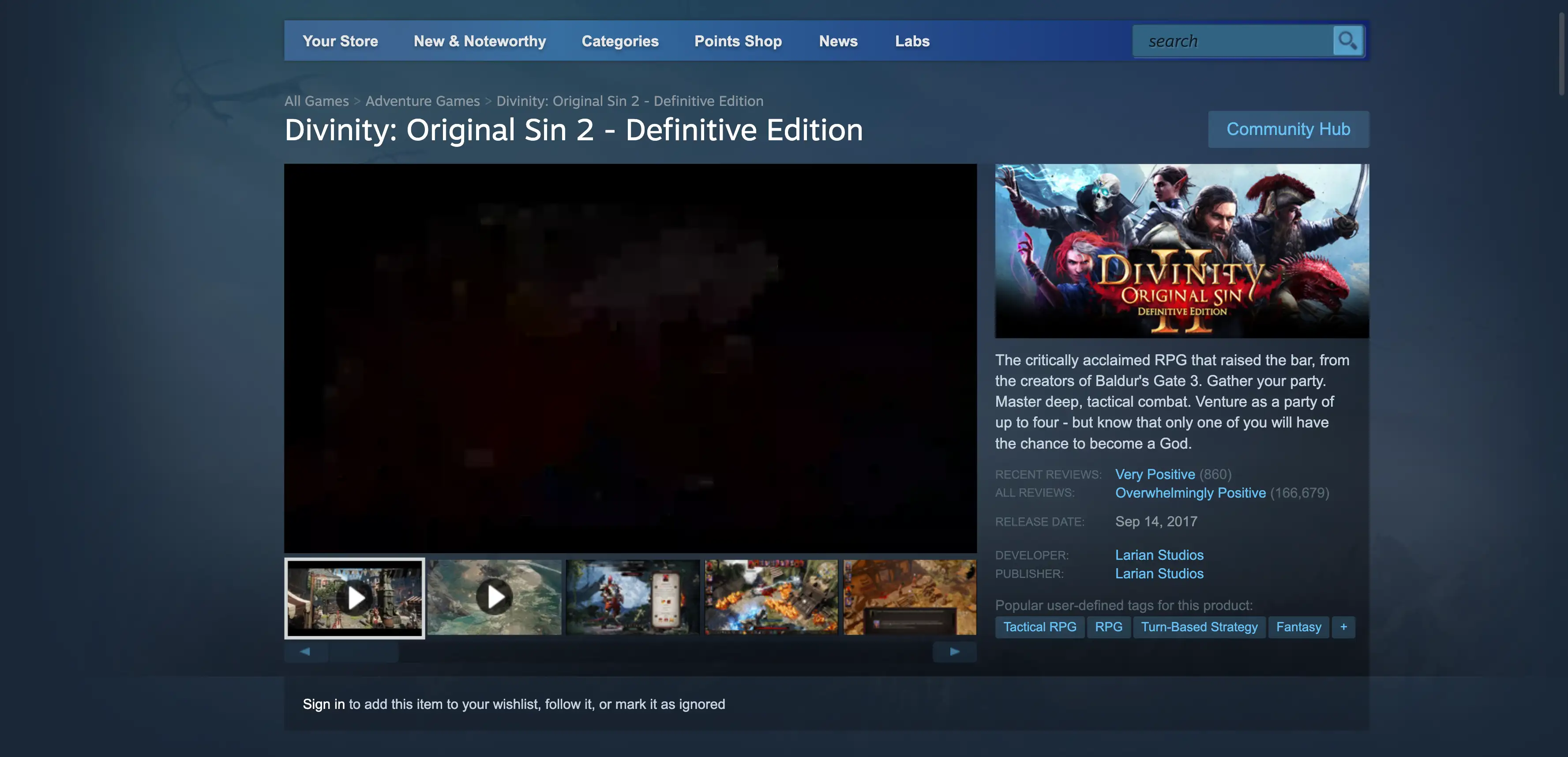Play the second trailer thumbnail with aerial map
The image size is (1568, 757).
(x=494, y=598)
